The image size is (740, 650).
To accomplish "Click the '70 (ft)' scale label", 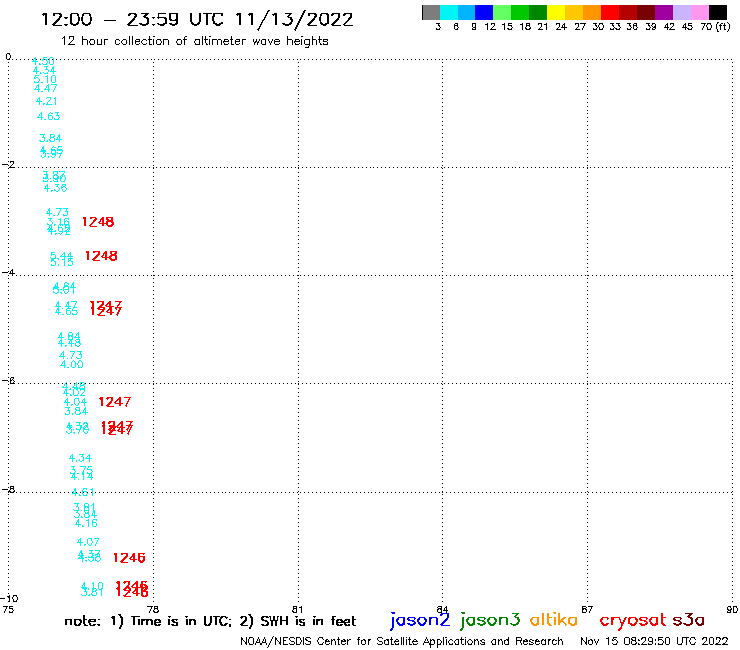I will point(715,27).
